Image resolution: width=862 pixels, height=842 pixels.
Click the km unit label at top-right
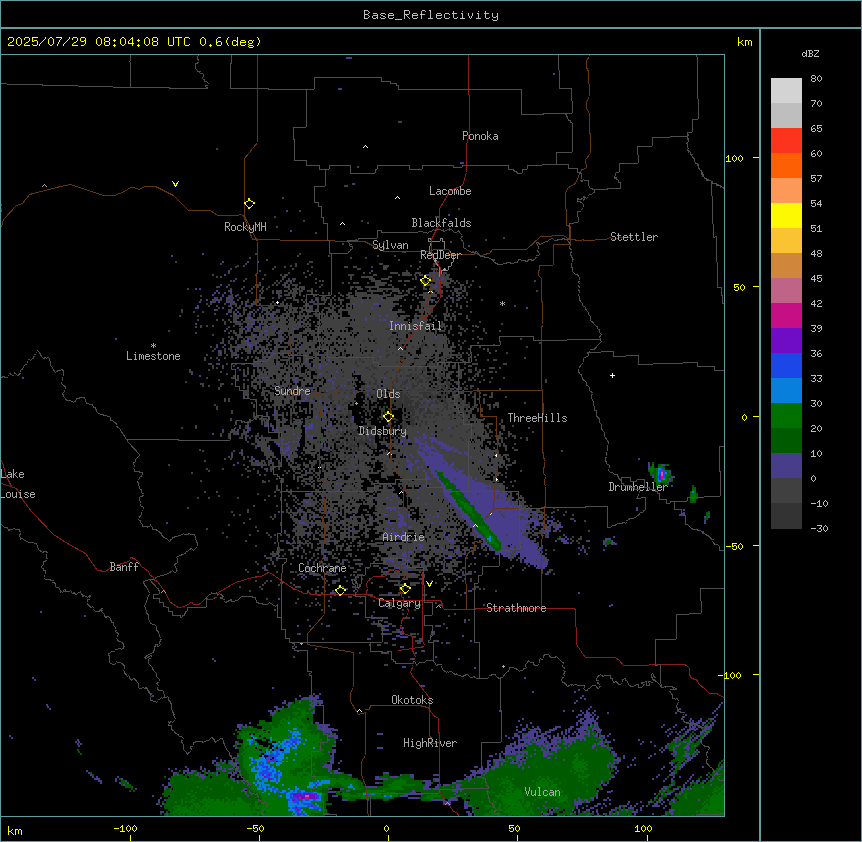pos(745,42)
